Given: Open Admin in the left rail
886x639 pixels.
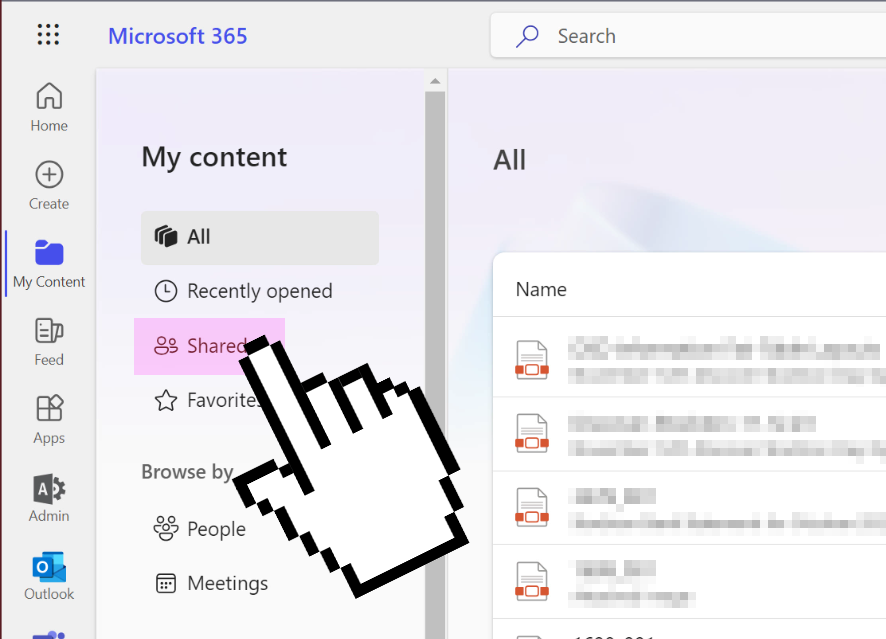Looking at the screenshot, I should pos(49,498).
